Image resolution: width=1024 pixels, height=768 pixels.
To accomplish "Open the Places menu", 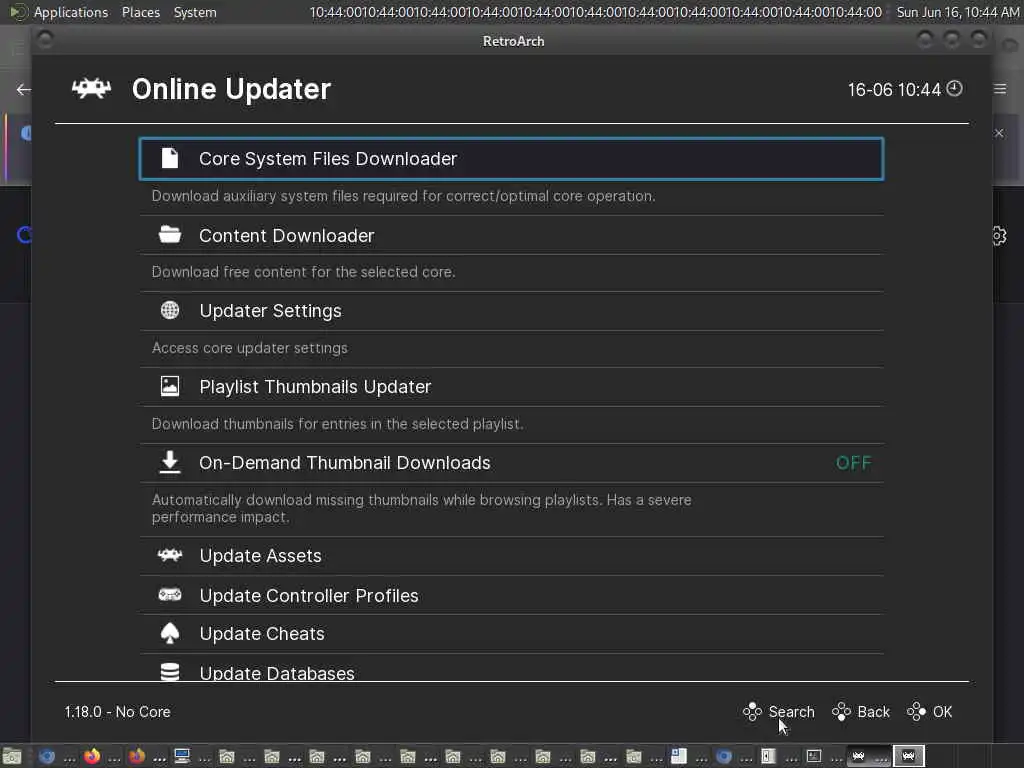I will [140, 12].
